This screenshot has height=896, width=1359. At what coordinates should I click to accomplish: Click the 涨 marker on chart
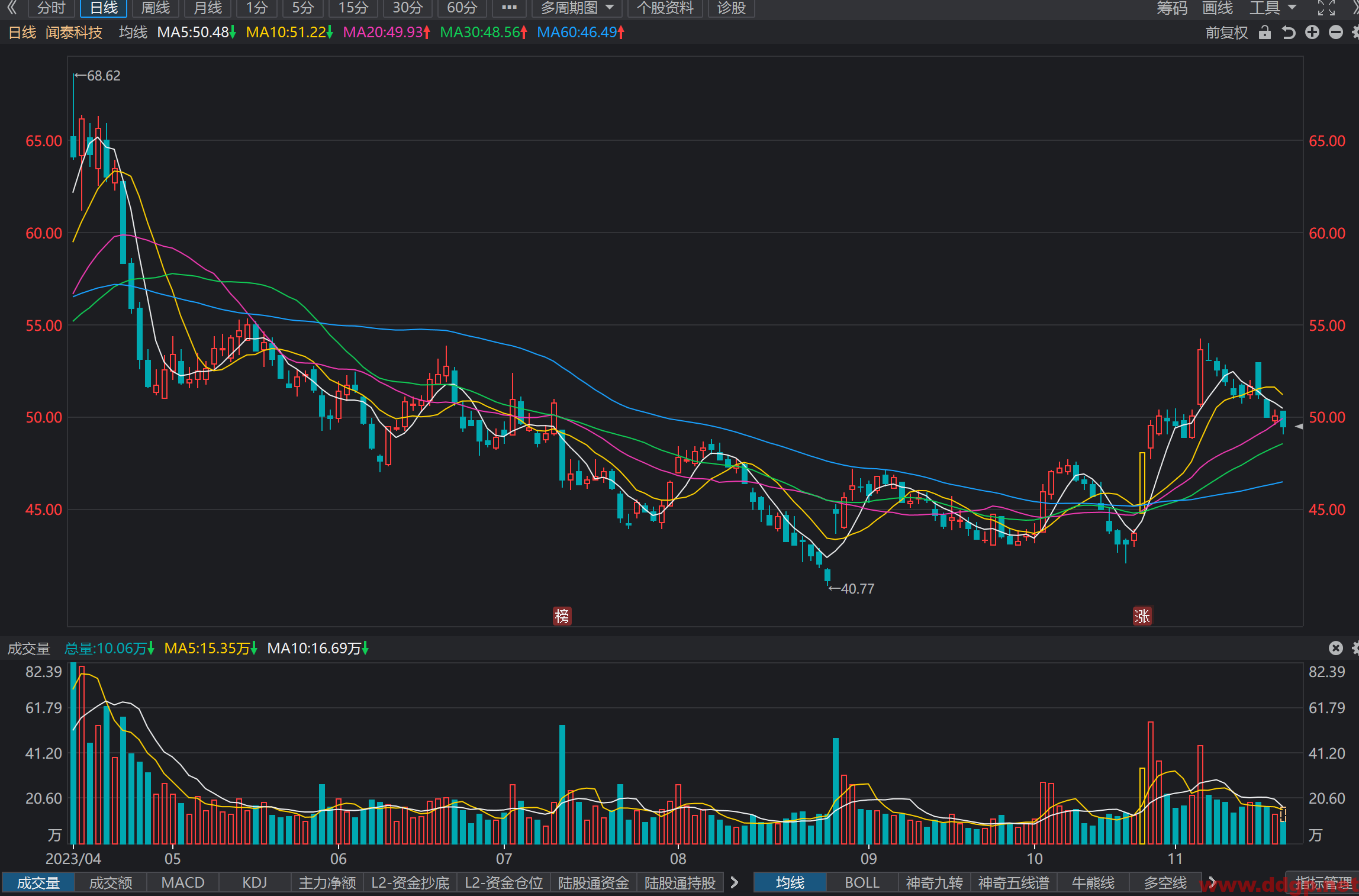click(x=1142, y=616)
